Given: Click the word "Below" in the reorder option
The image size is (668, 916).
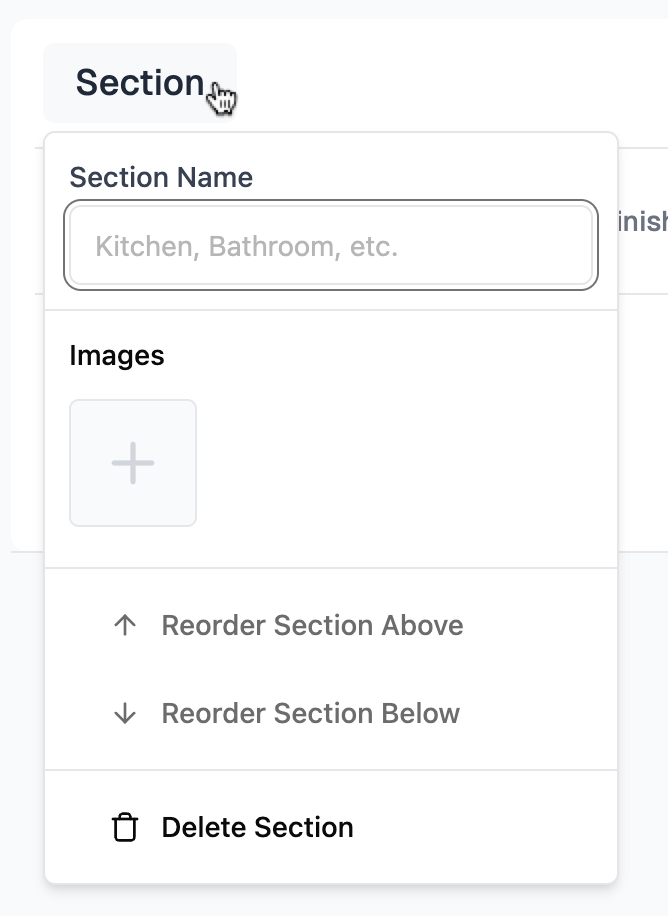Looking at the screenshot, I should pyautogui.click(x=419, y=714).
